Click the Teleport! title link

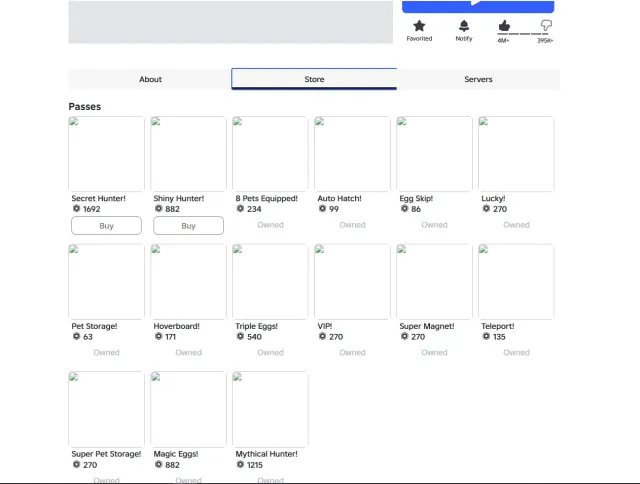(x=498, y=326)
